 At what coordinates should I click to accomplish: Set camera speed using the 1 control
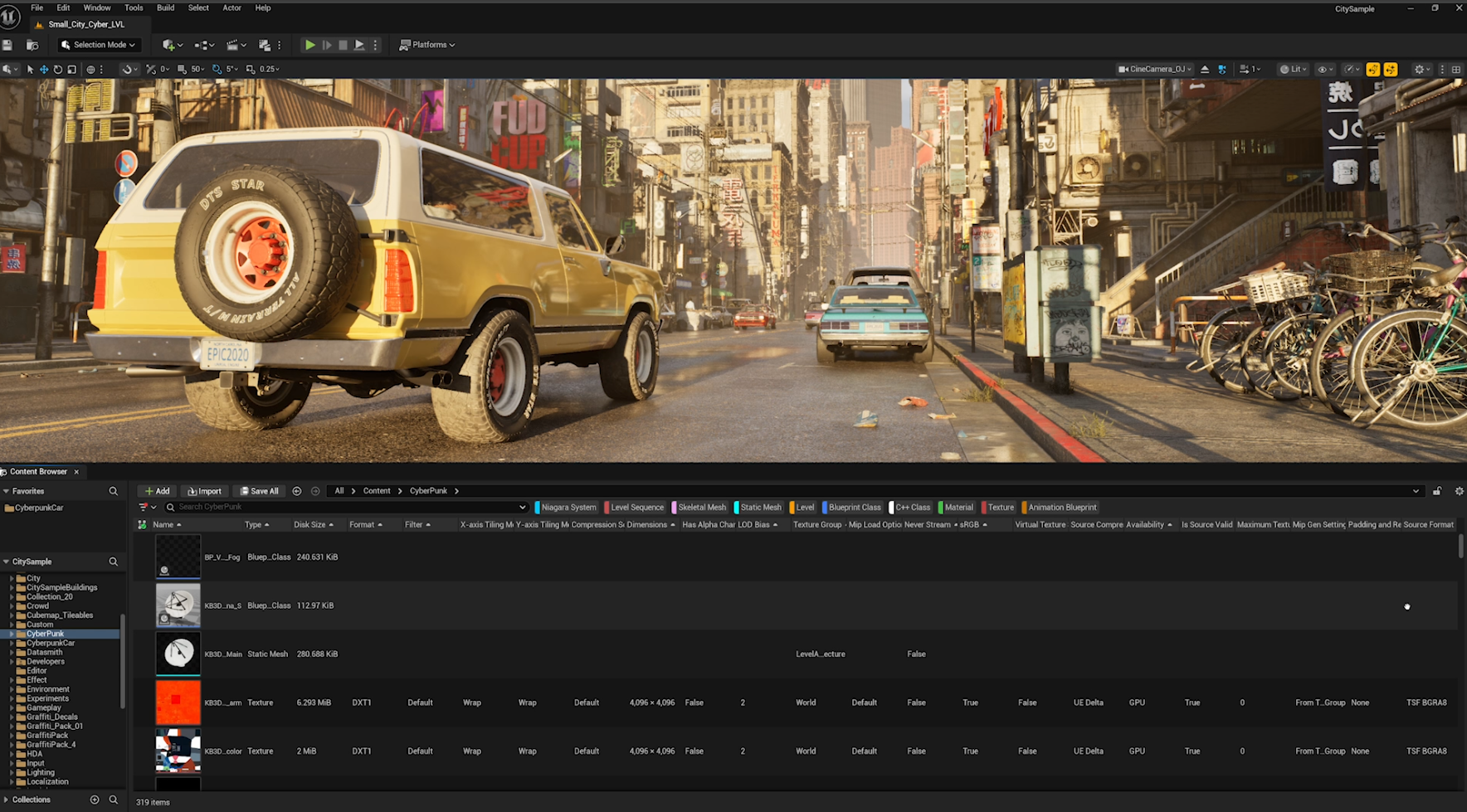[x=1250, y=69]
